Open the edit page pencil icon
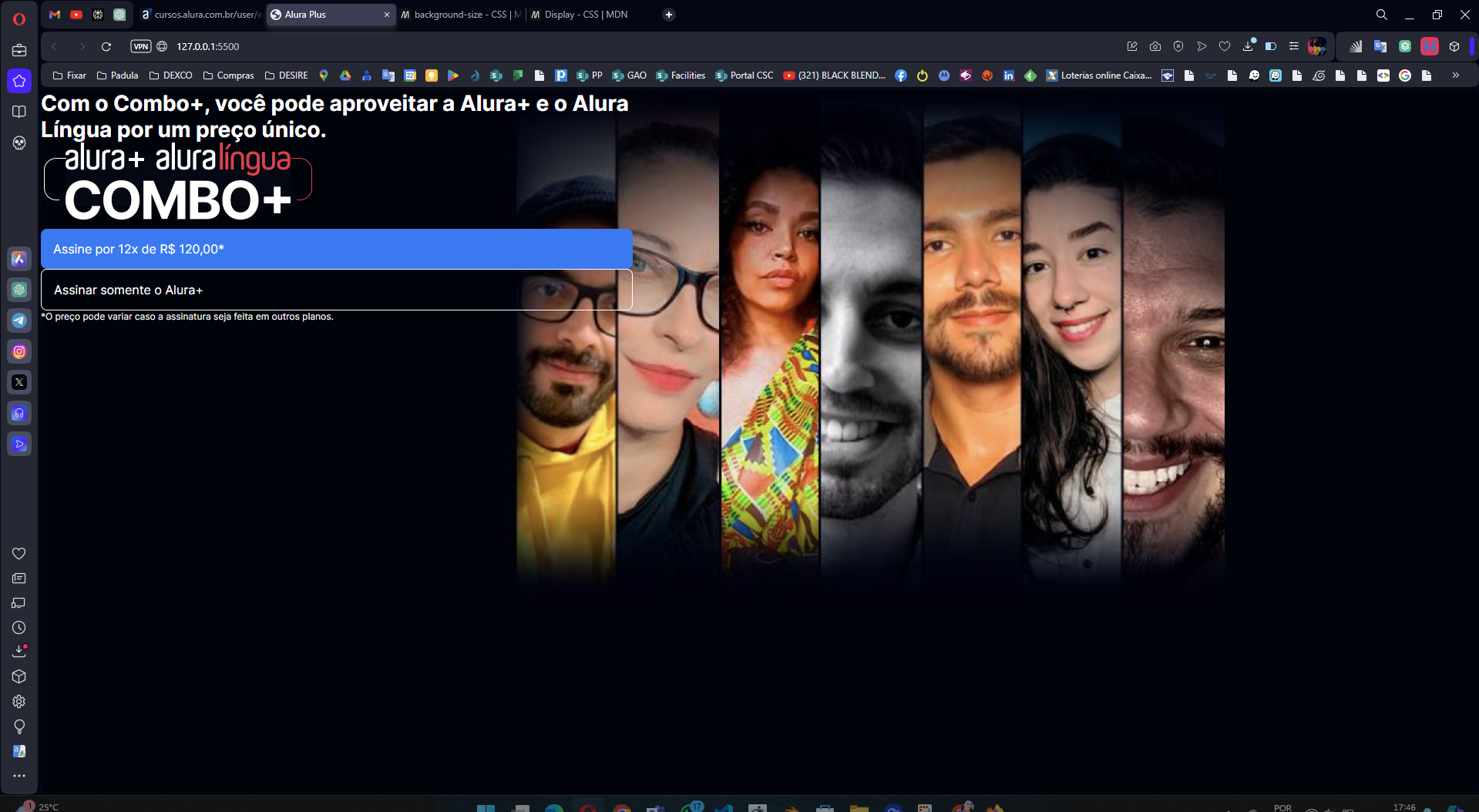1479x812 pixels. click(x=1132, y=46)
